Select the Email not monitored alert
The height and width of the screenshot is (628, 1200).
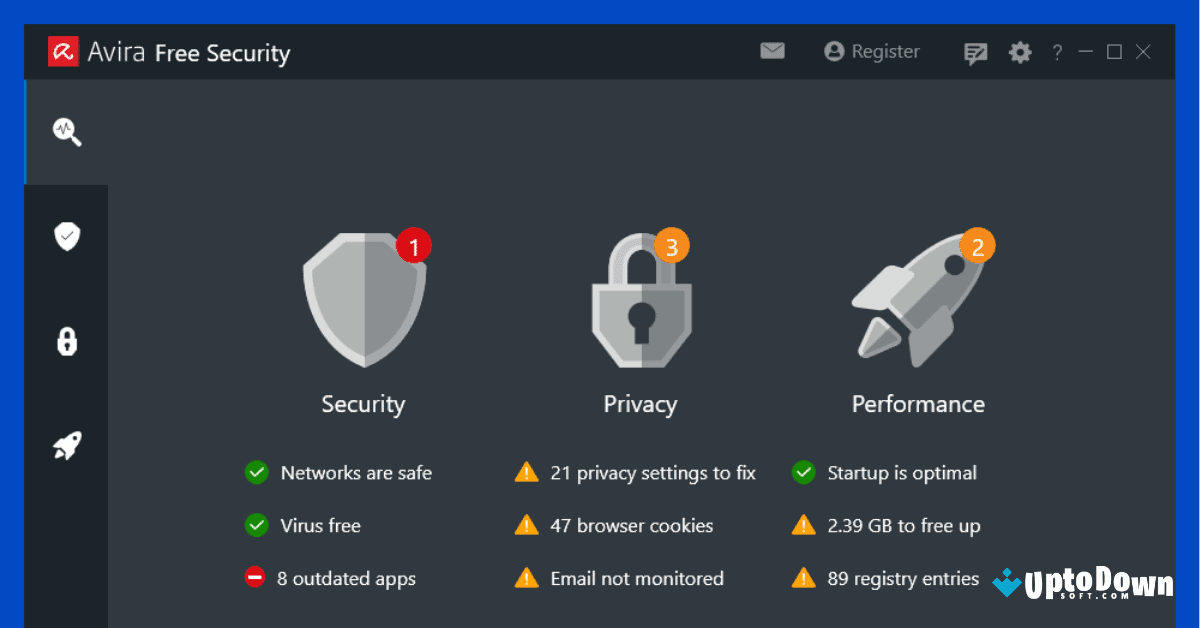636,578
